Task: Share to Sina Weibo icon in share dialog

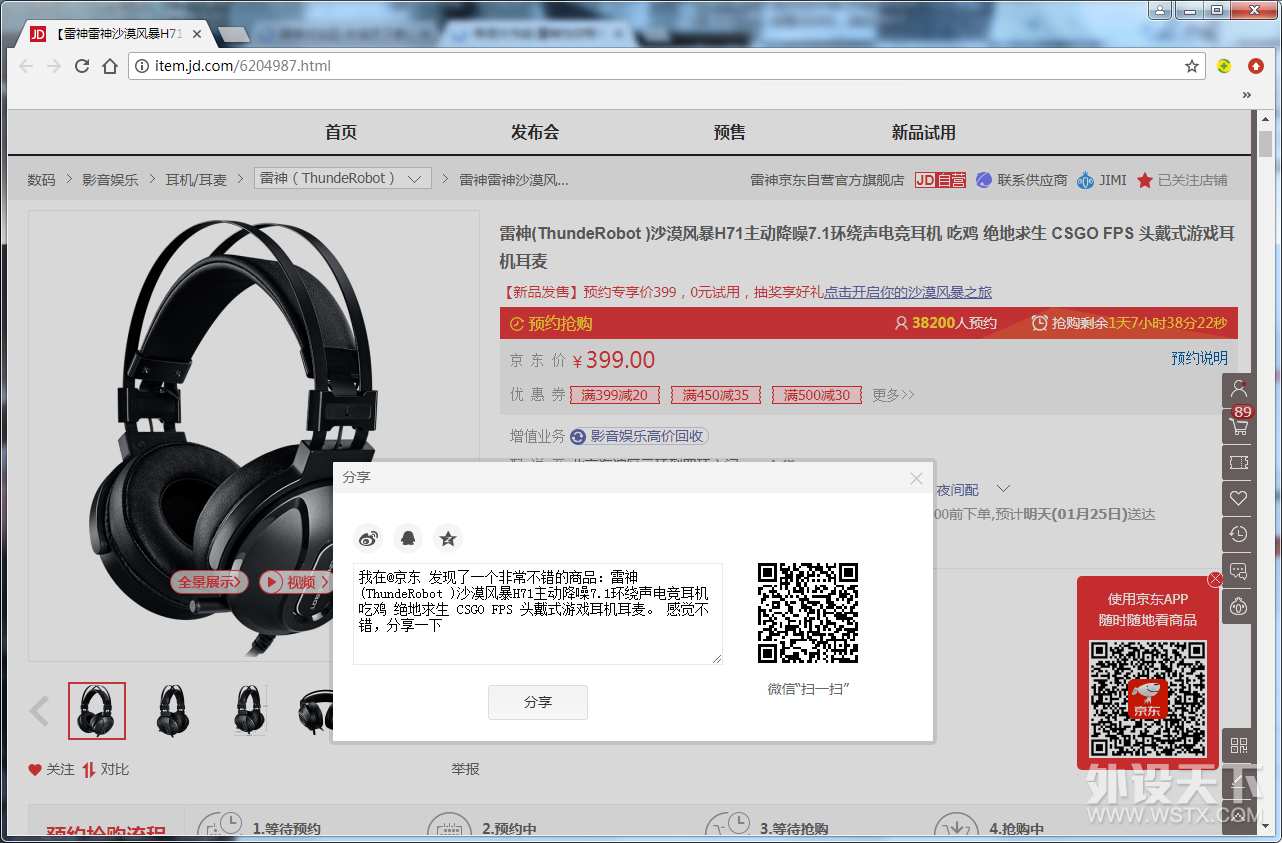Action: [368, 538]
